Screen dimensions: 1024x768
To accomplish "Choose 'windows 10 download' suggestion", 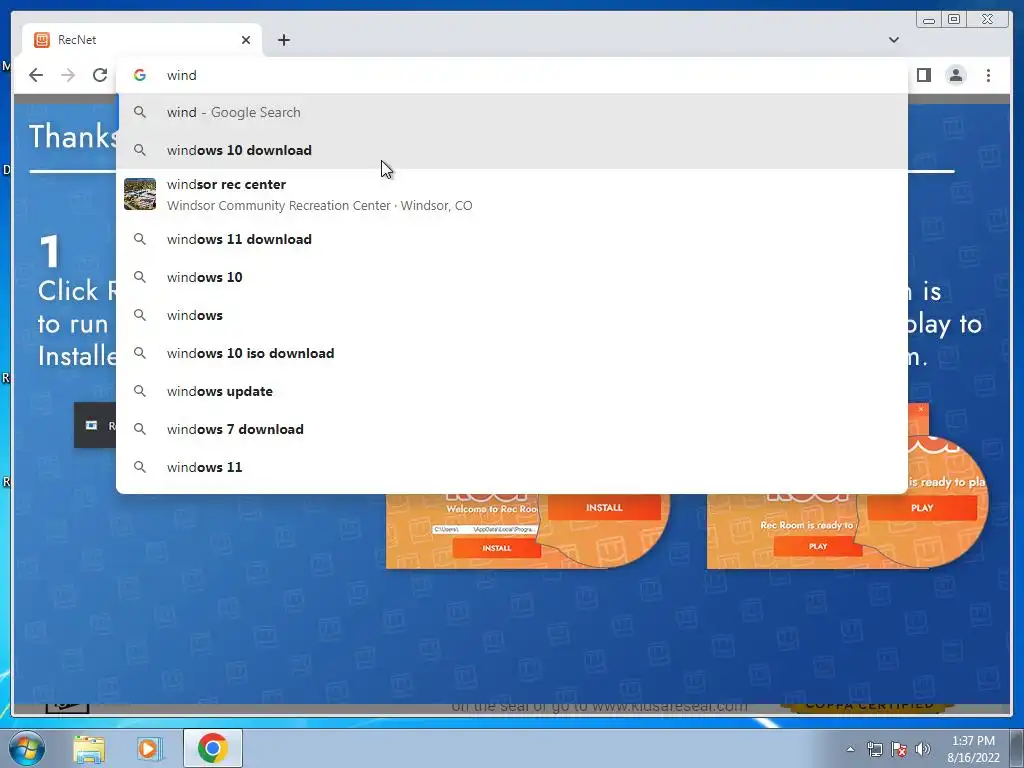I will 512,150.
